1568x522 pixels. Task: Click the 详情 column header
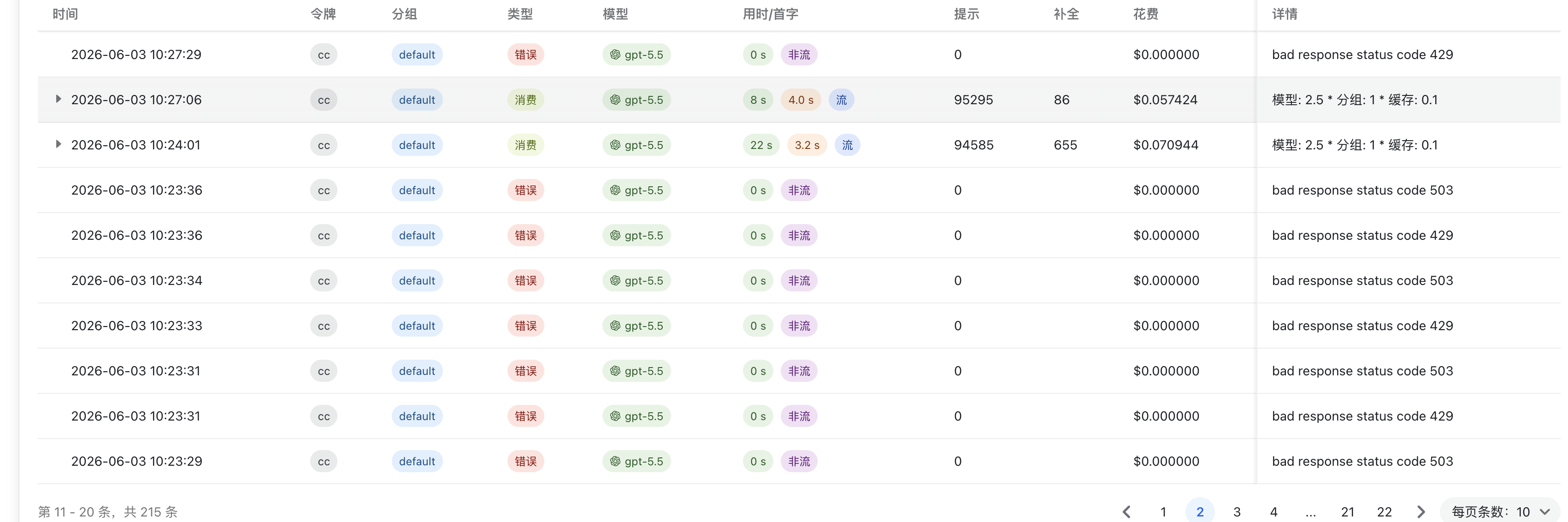click(1285, 14)
